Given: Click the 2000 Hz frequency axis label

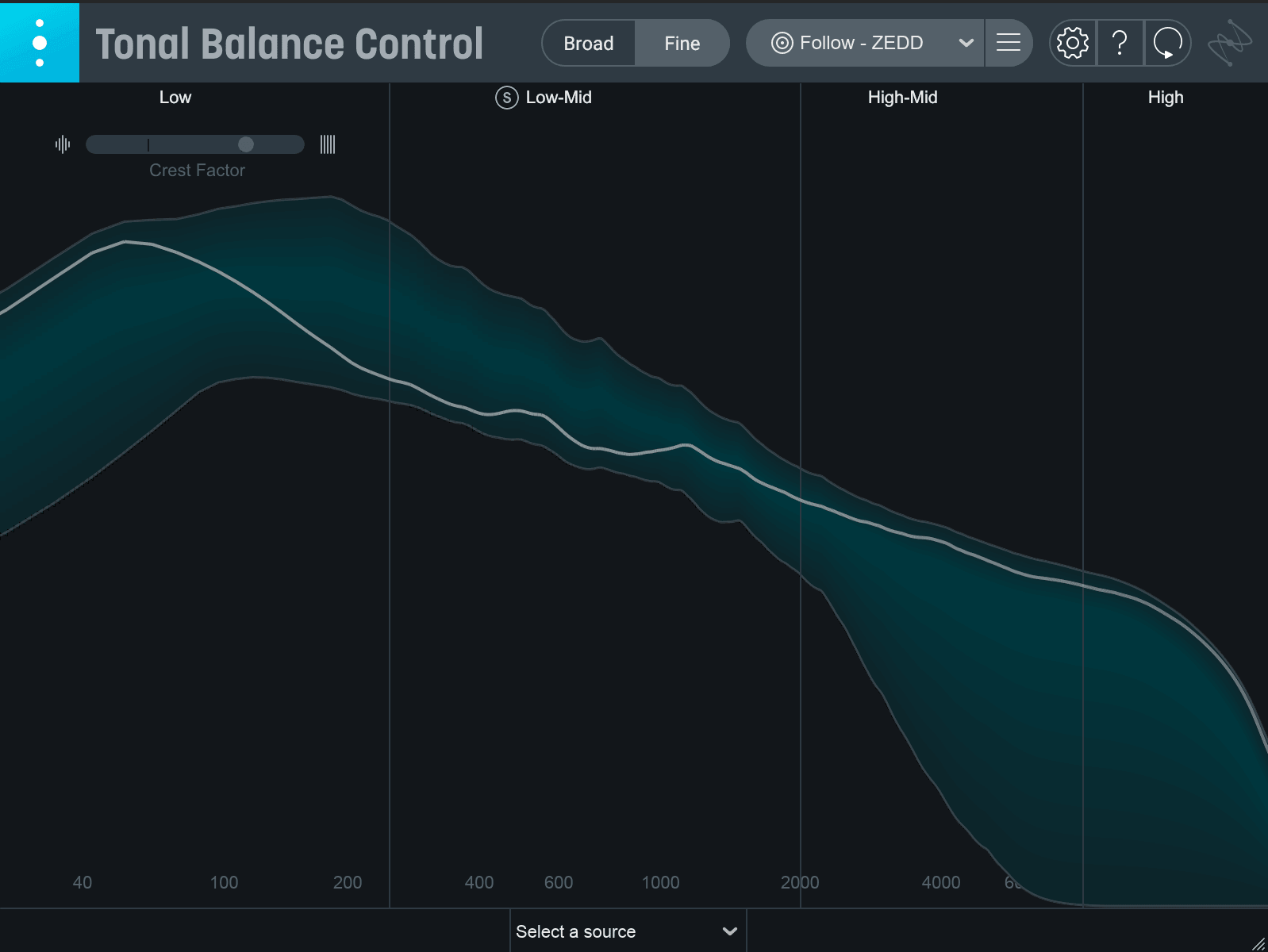Looking at the screenshot, I should click(800, 882).
